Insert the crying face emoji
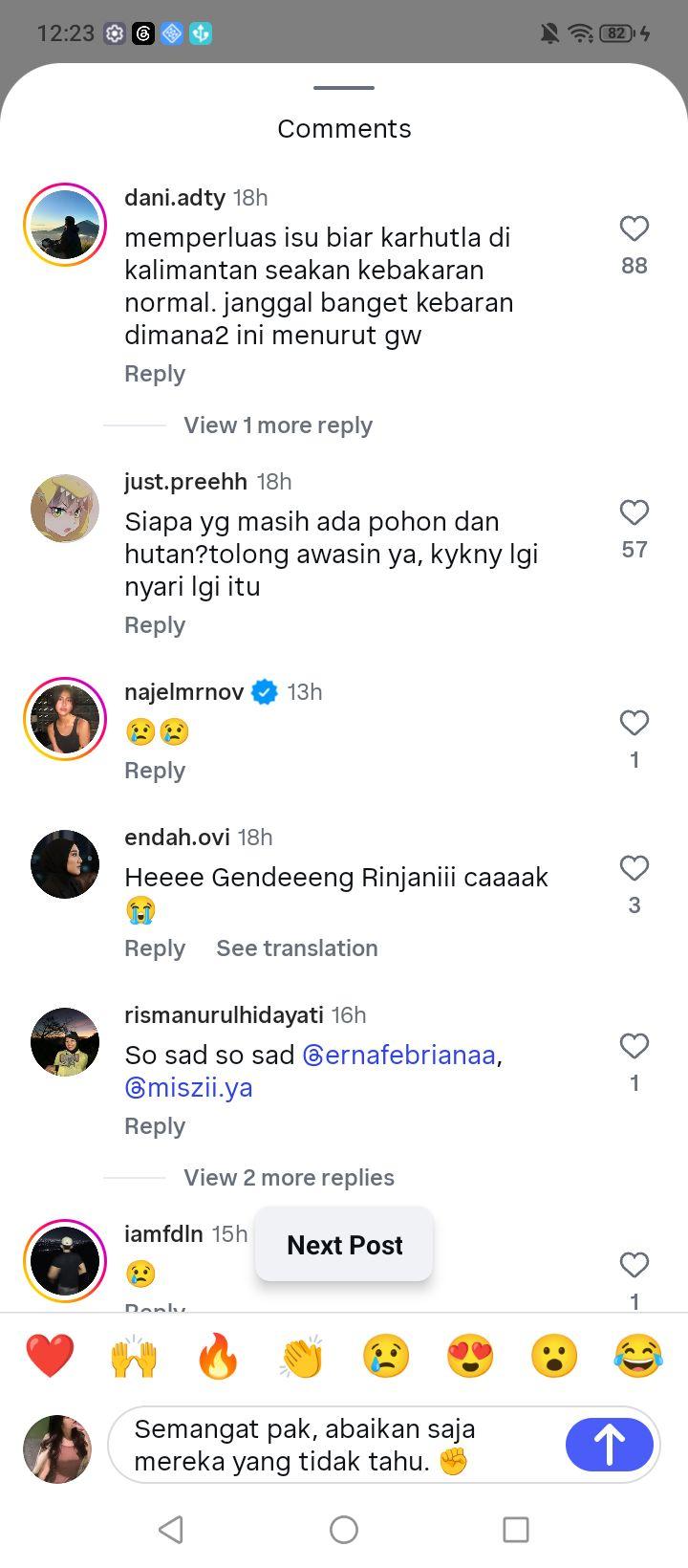 click(386, 1356)
